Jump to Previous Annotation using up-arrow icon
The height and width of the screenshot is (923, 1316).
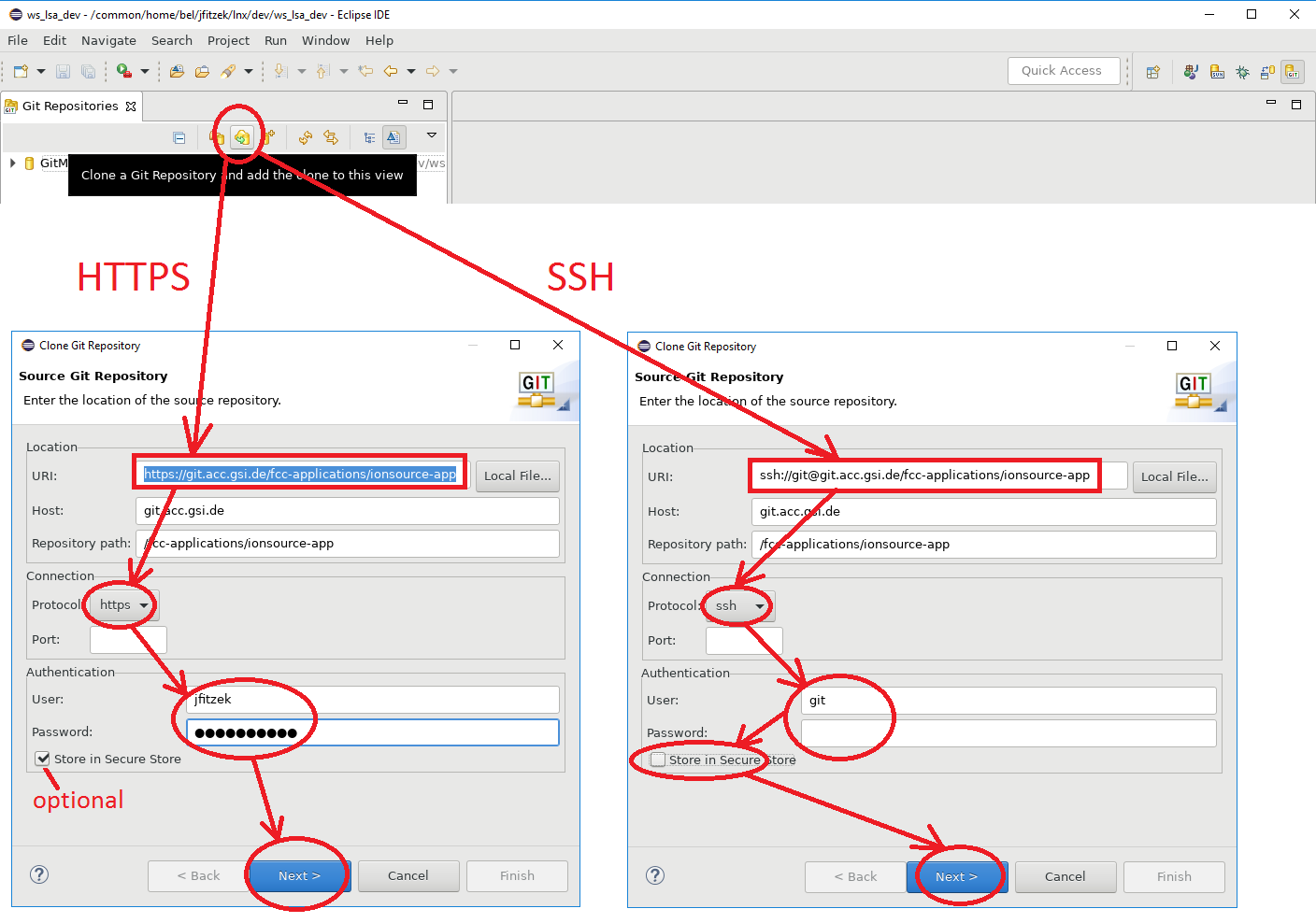(322, 71)
